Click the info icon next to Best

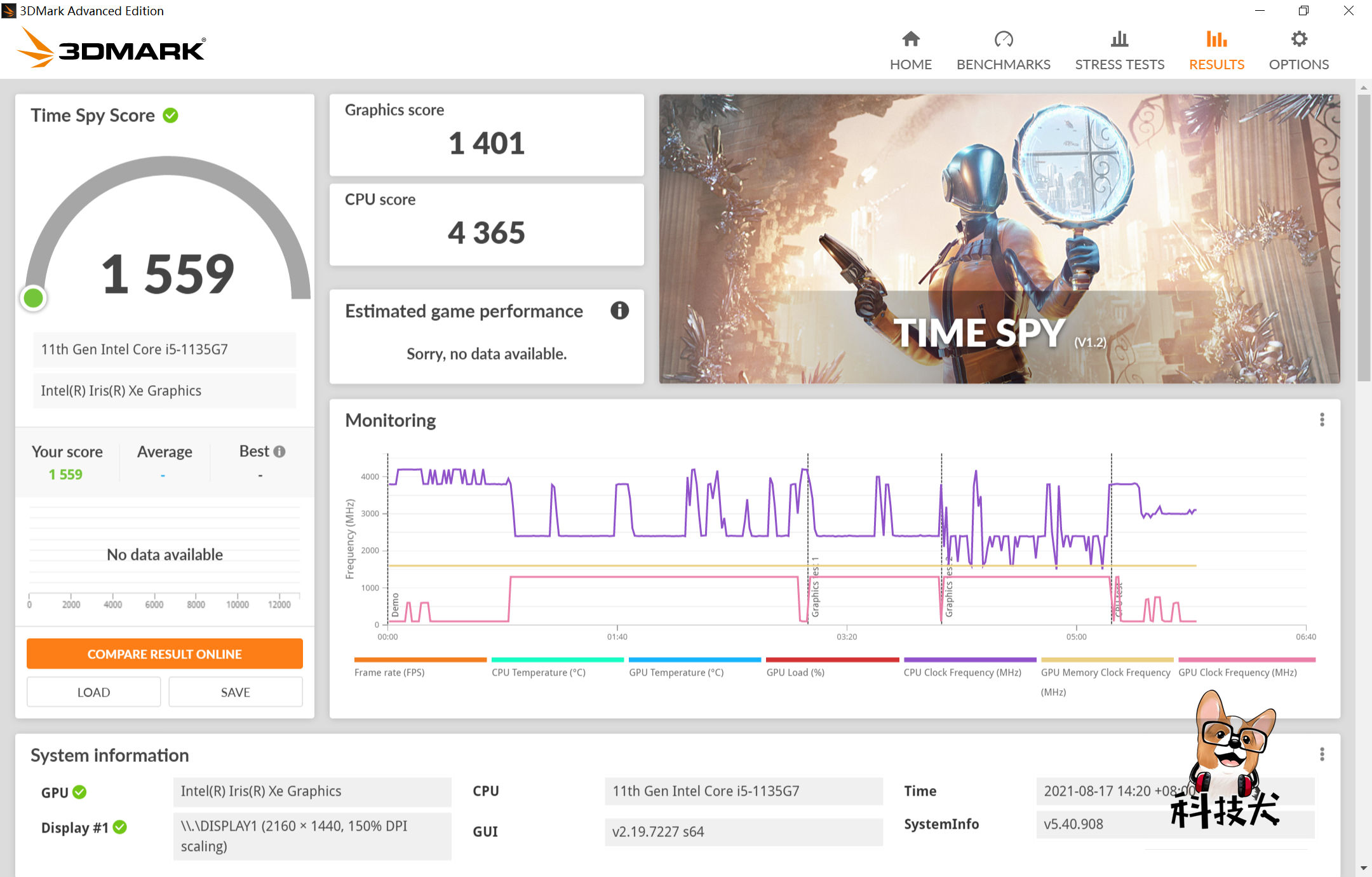(x=279, y=452)
